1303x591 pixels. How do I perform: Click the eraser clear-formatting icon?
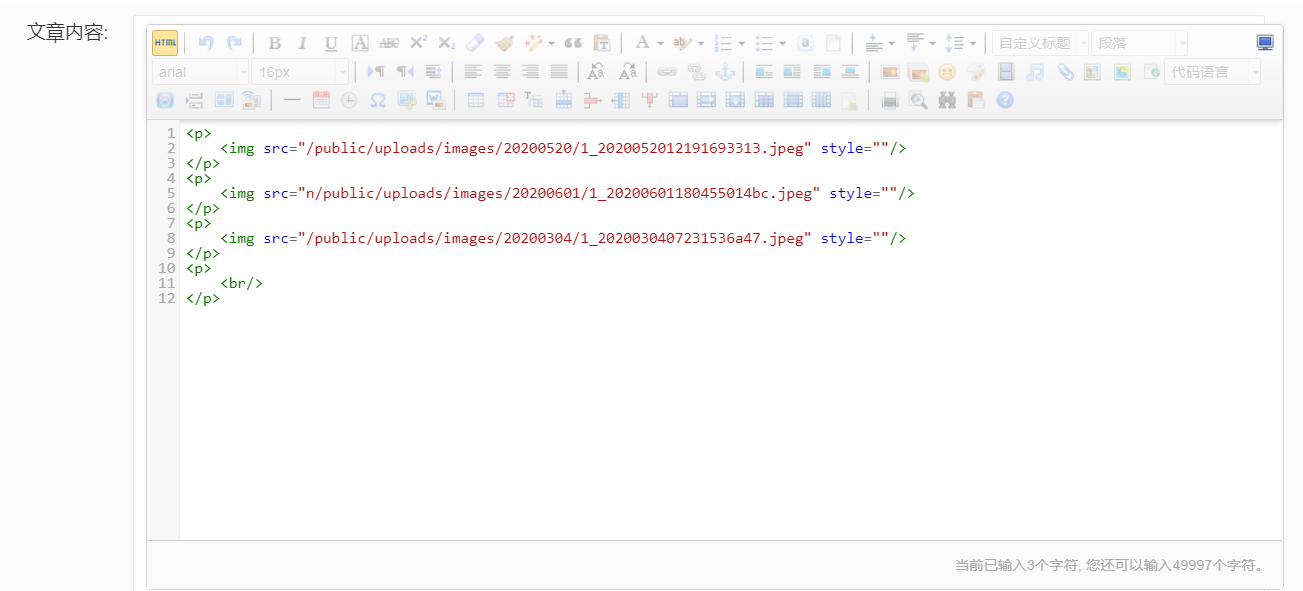[475, 43]
